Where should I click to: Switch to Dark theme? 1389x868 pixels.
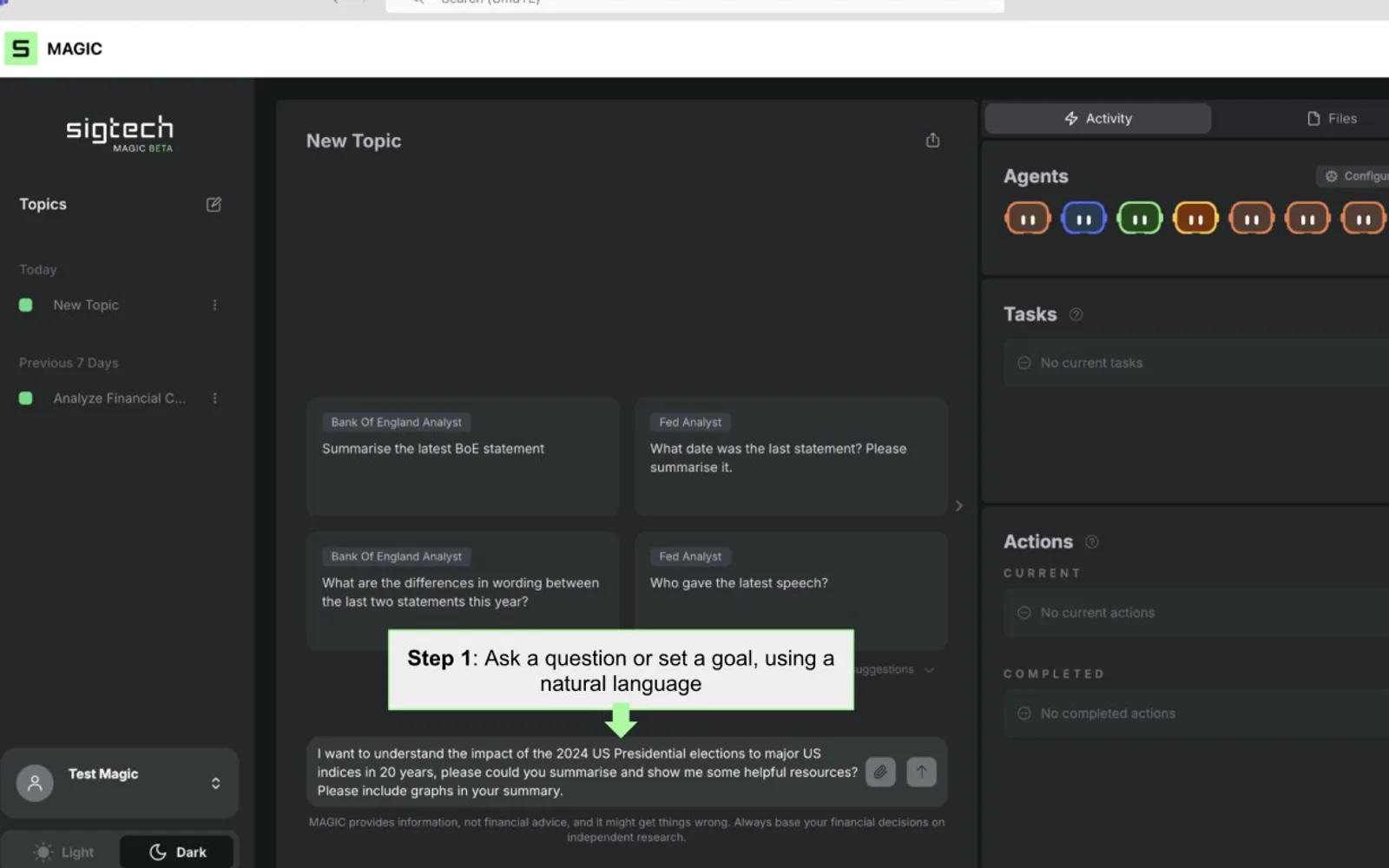177,852
